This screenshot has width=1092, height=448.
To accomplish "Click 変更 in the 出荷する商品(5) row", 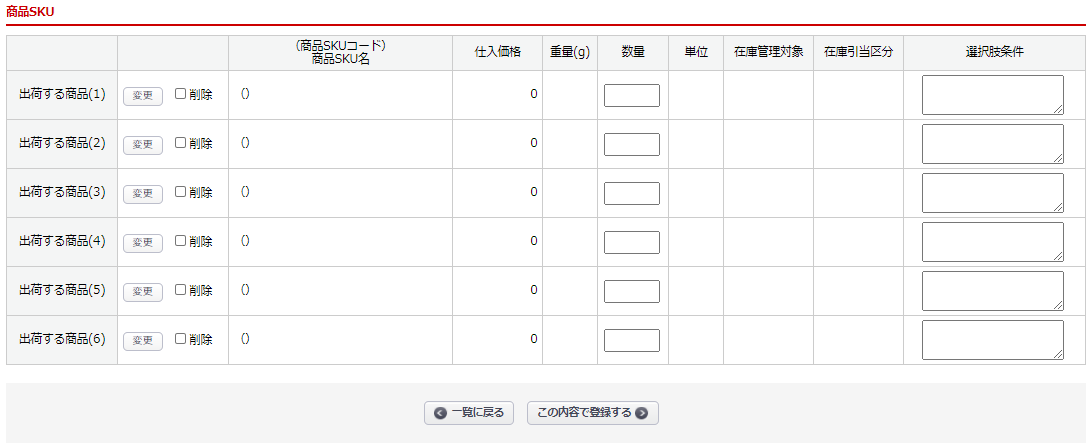I will [x=142, y=291].
